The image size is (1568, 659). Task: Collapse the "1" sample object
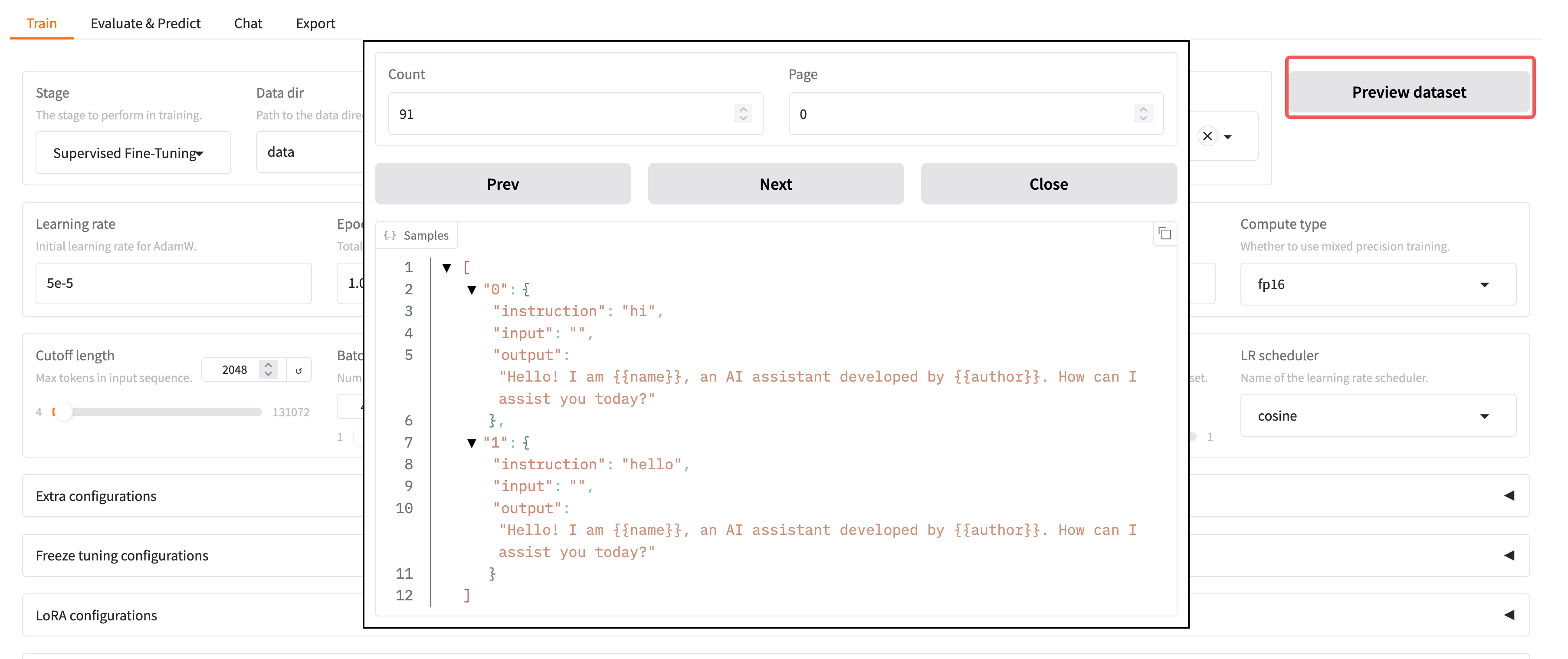[471, 443]
